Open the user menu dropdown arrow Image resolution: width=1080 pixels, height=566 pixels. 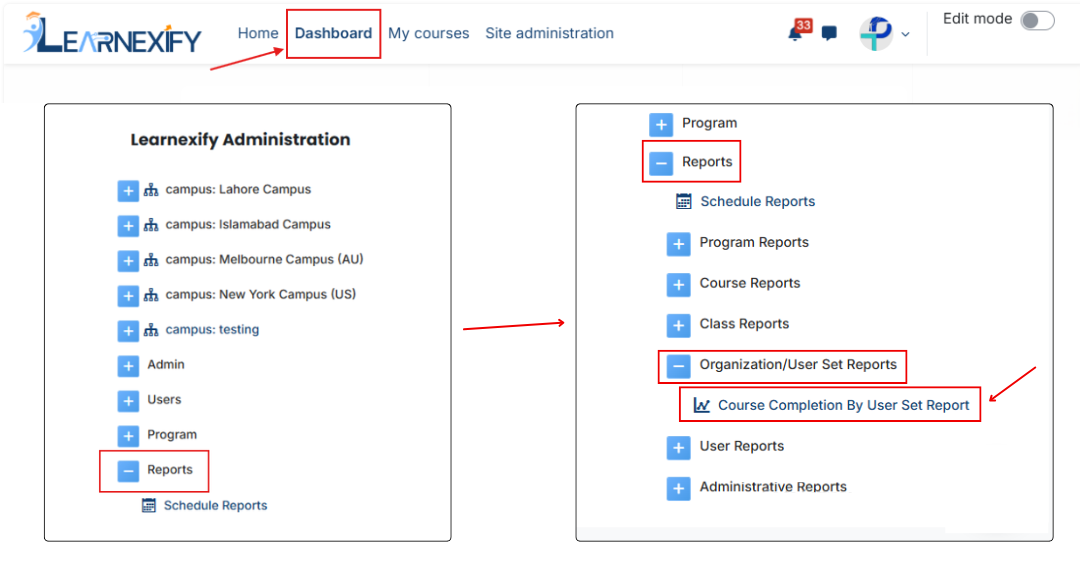(x=905, y=34)
